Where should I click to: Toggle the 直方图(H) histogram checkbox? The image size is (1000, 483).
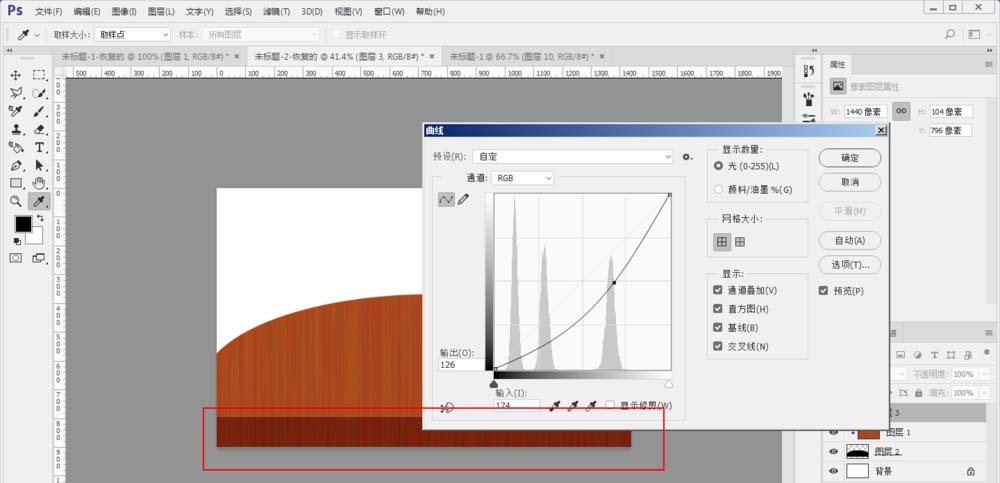tap(718, 309)
